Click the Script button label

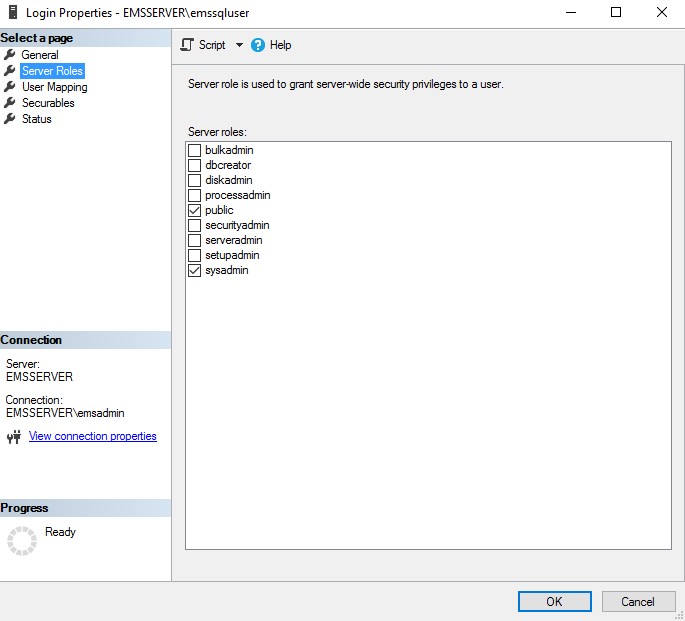[x=212, y=45]
